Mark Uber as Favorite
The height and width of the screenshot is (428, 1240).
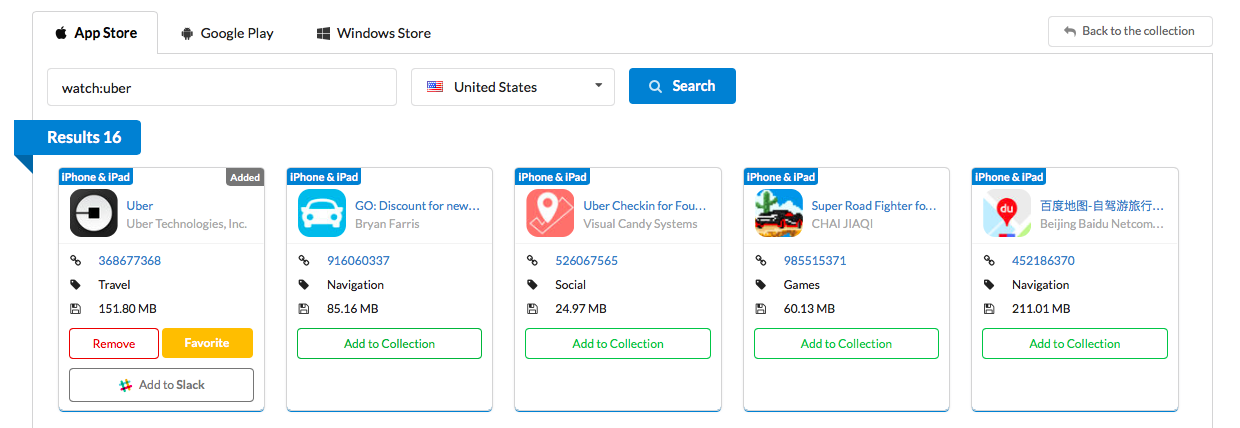207,343
